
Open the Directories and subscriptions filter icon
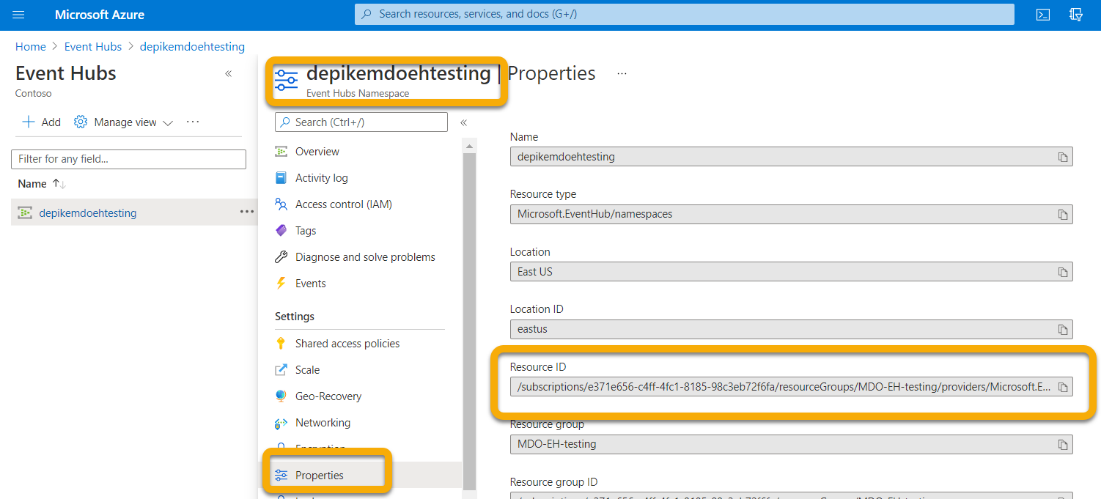click(x=1075, y=15)
